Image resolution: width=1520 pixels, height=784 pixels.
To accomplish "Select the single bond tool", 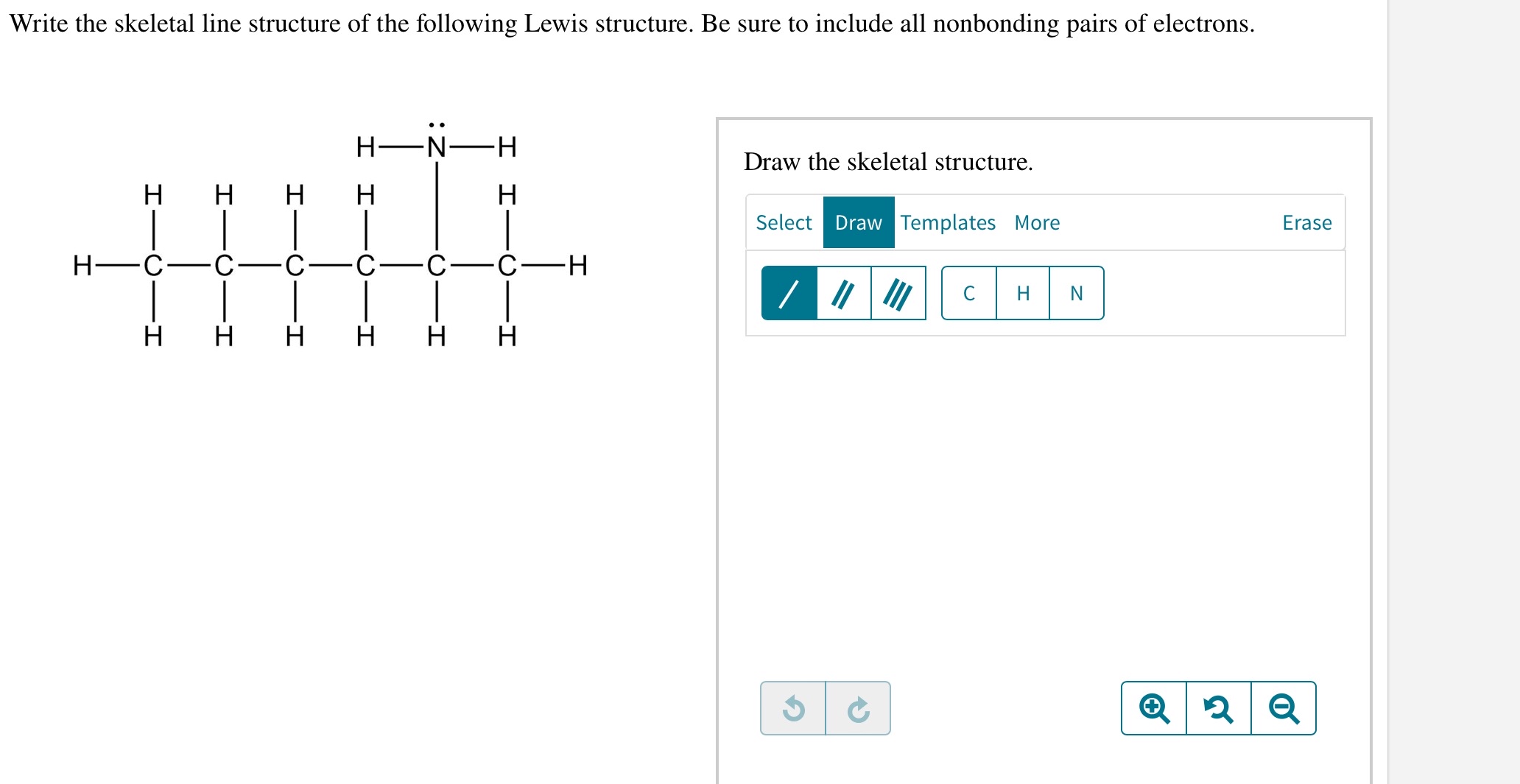I will coord(787,293).
